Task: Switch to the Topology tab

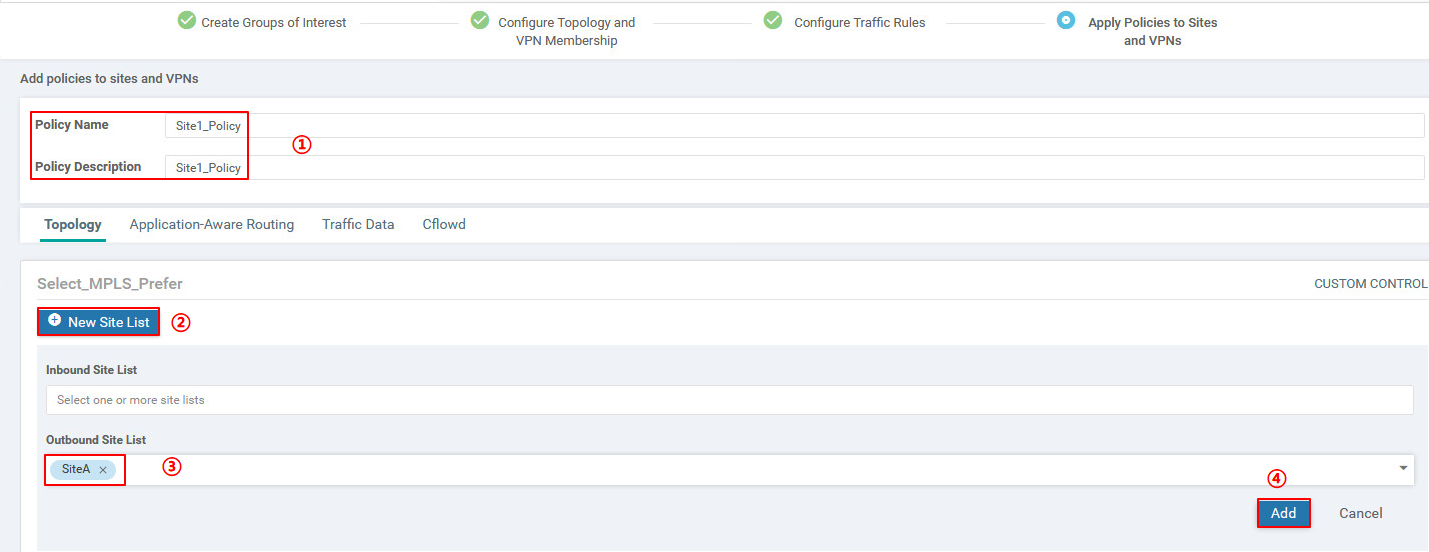Action: [73, 224]
